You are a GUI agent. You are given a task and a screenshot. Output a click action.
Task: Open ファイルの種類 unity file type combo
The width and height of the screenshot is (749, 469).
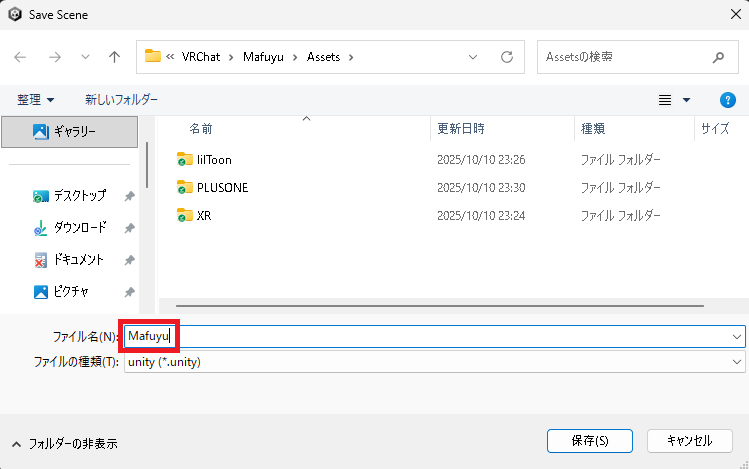[435, 362]
